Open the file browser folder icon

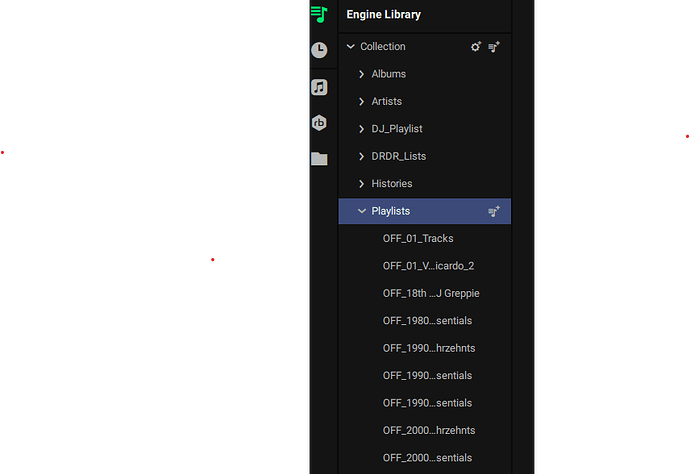tap(319, 158)
